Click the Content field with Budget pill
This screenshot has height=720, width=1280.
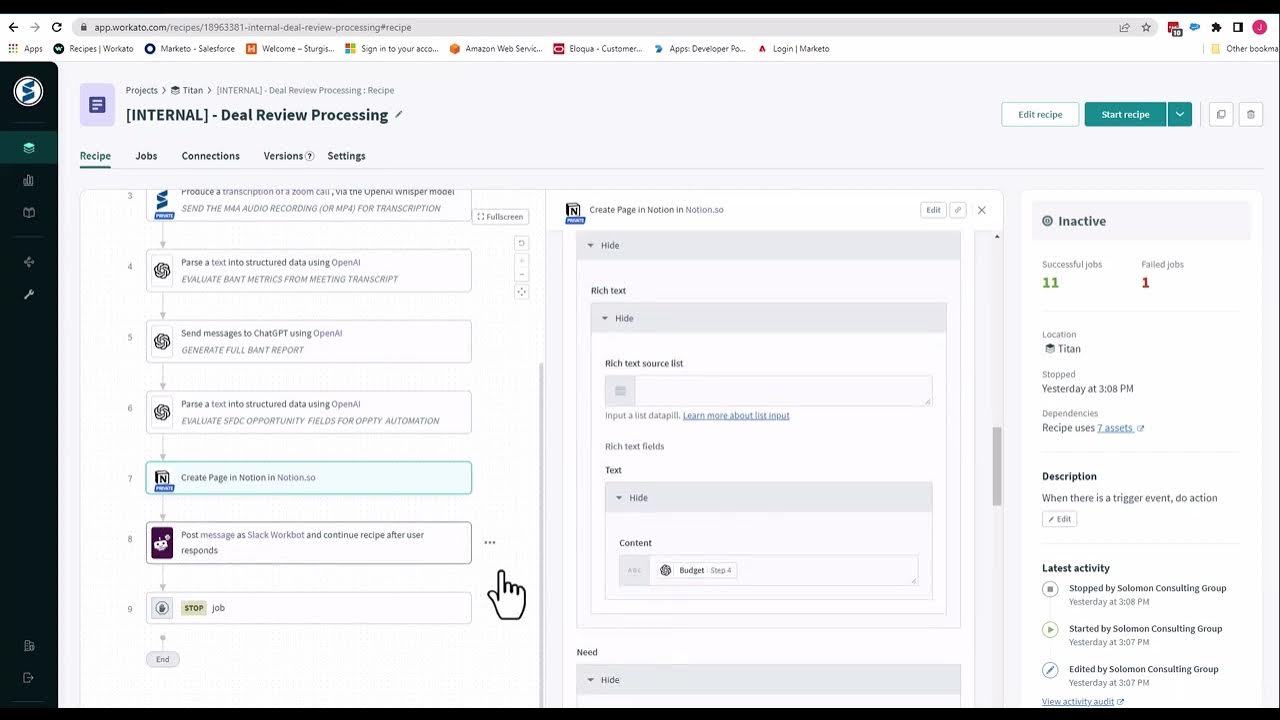tap(768, 570)
